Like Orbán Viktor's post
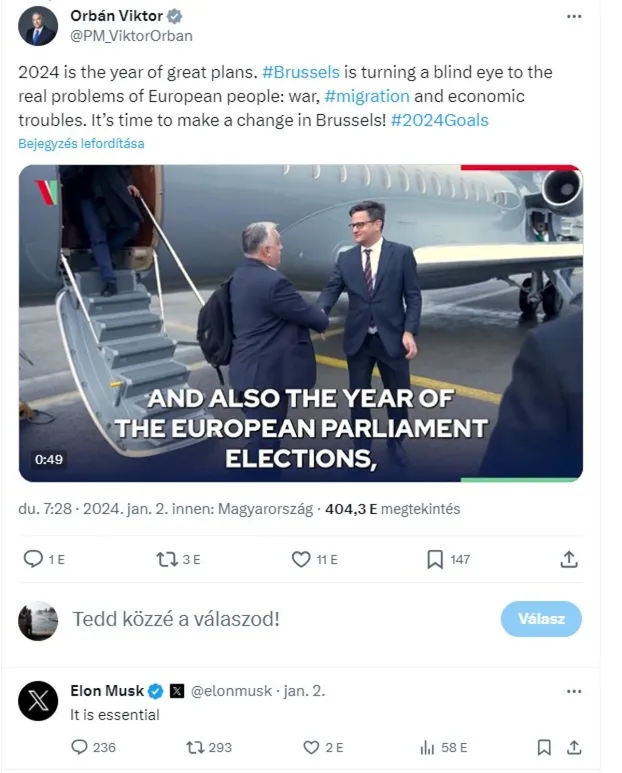This screenshot has height=773, width=622. [x=301, y=560]
